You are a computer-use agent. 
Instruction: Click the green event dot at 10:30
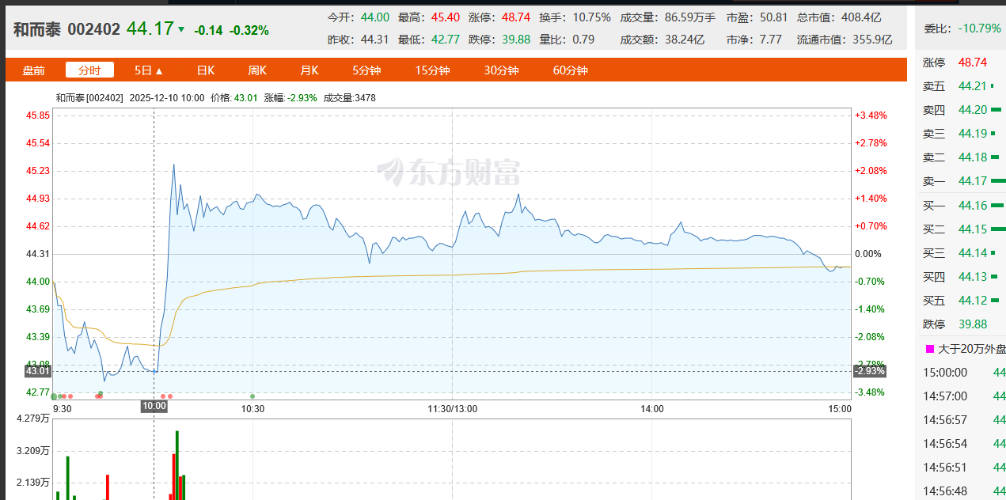click(252, 396)
